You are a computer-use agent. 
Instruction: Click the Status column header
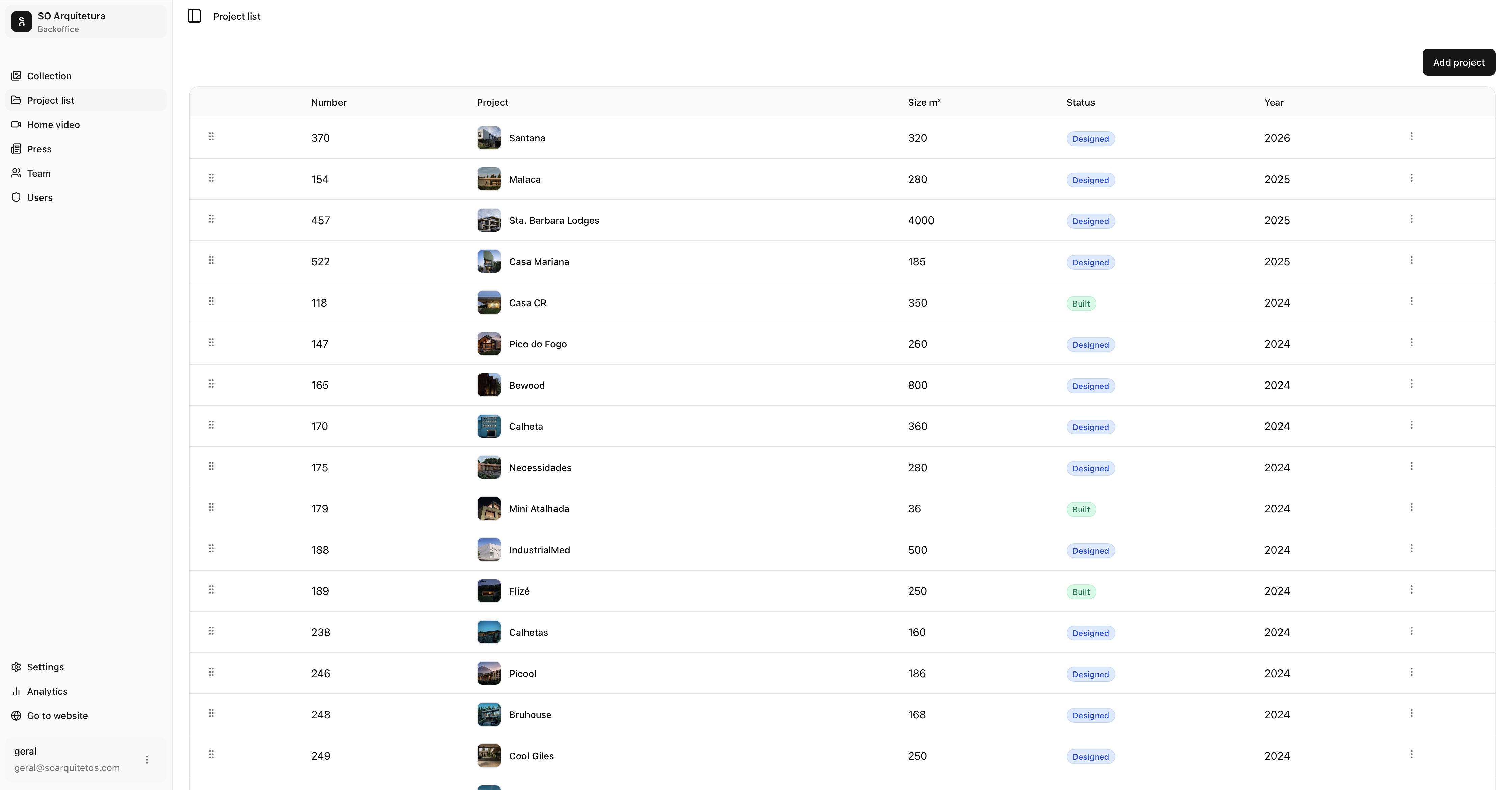1081,102
